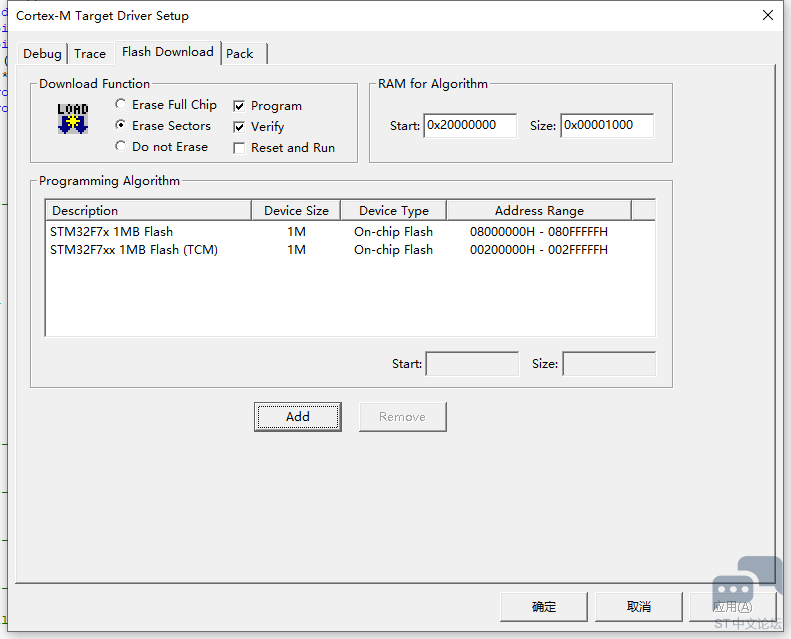Cancel with the 取消 button
The width and height of the screenshot is (791, 639).
pyautogui.click(x=639, y=607)
